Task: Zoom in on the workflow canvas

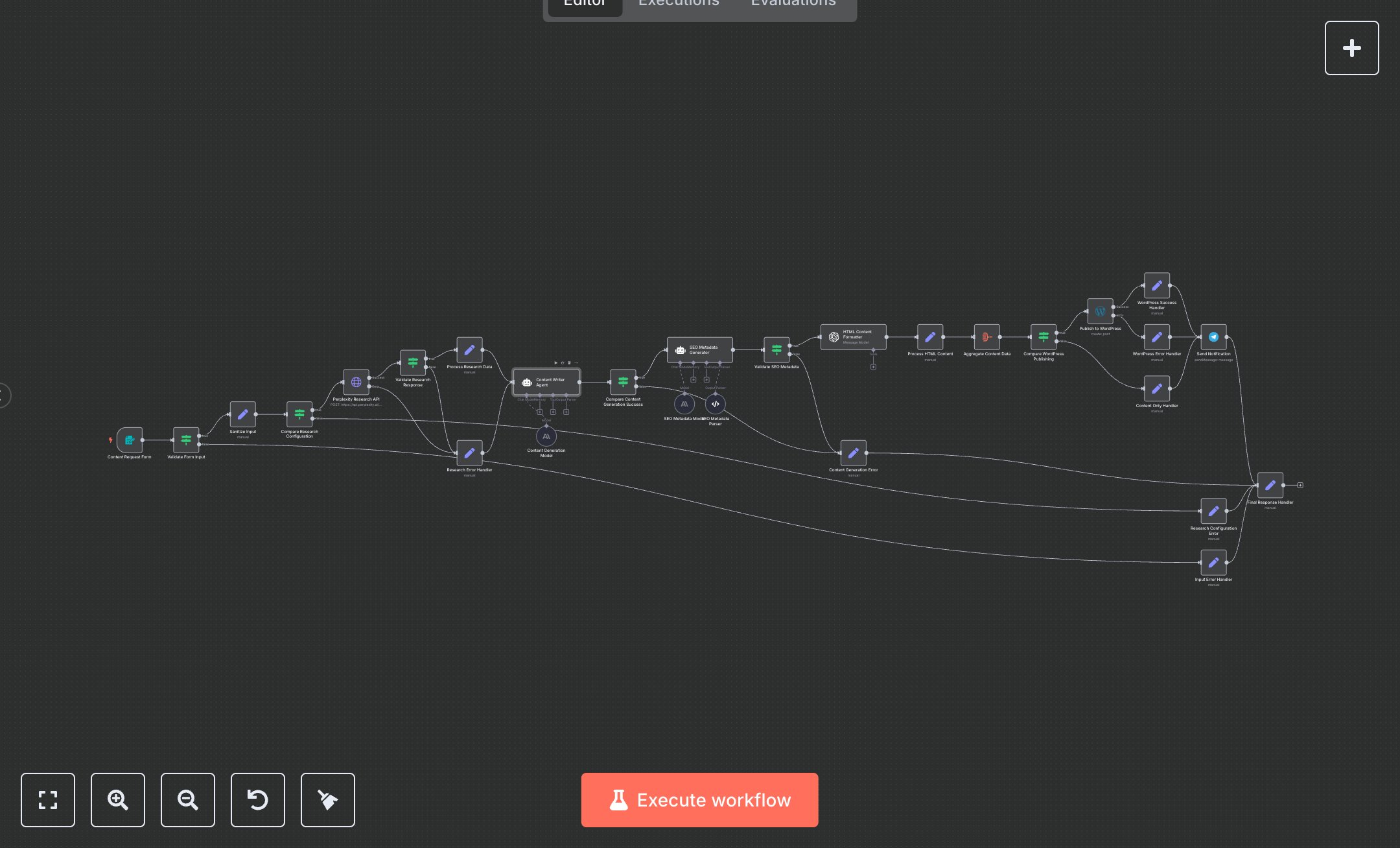Action: point(117,799)
